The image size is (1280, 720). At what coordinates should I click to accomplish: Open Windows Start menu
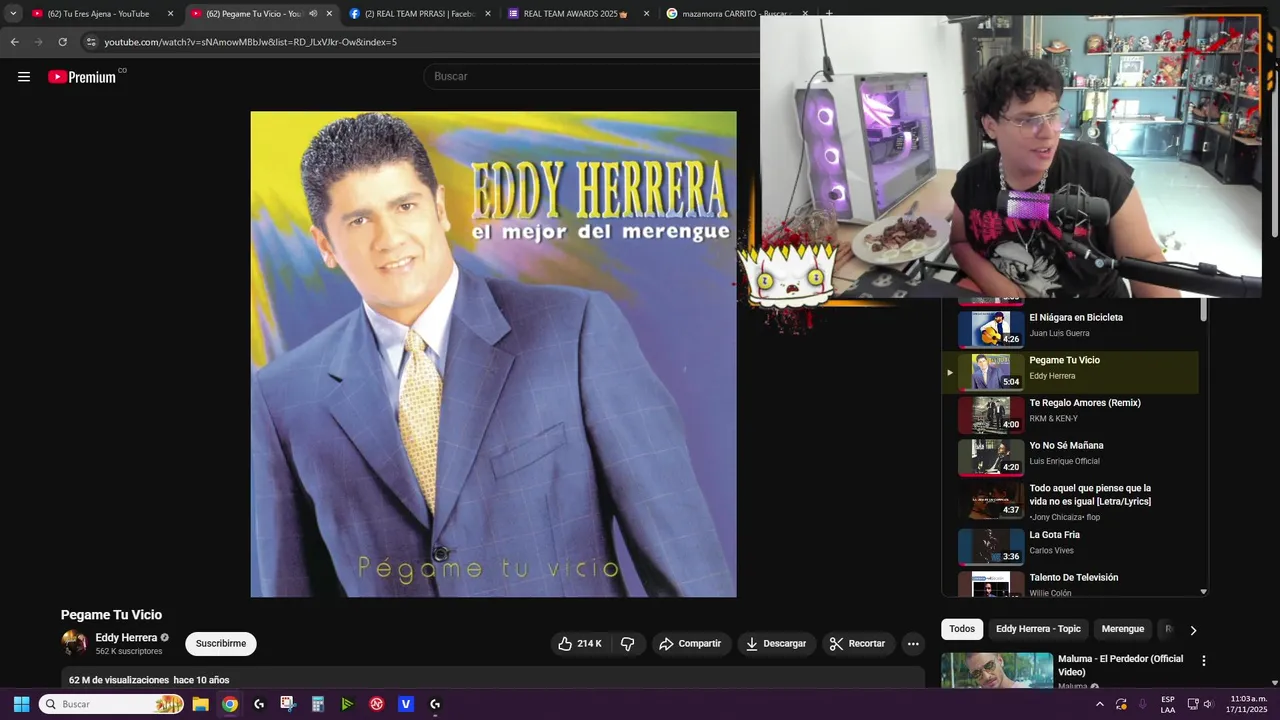coord(21,704)
